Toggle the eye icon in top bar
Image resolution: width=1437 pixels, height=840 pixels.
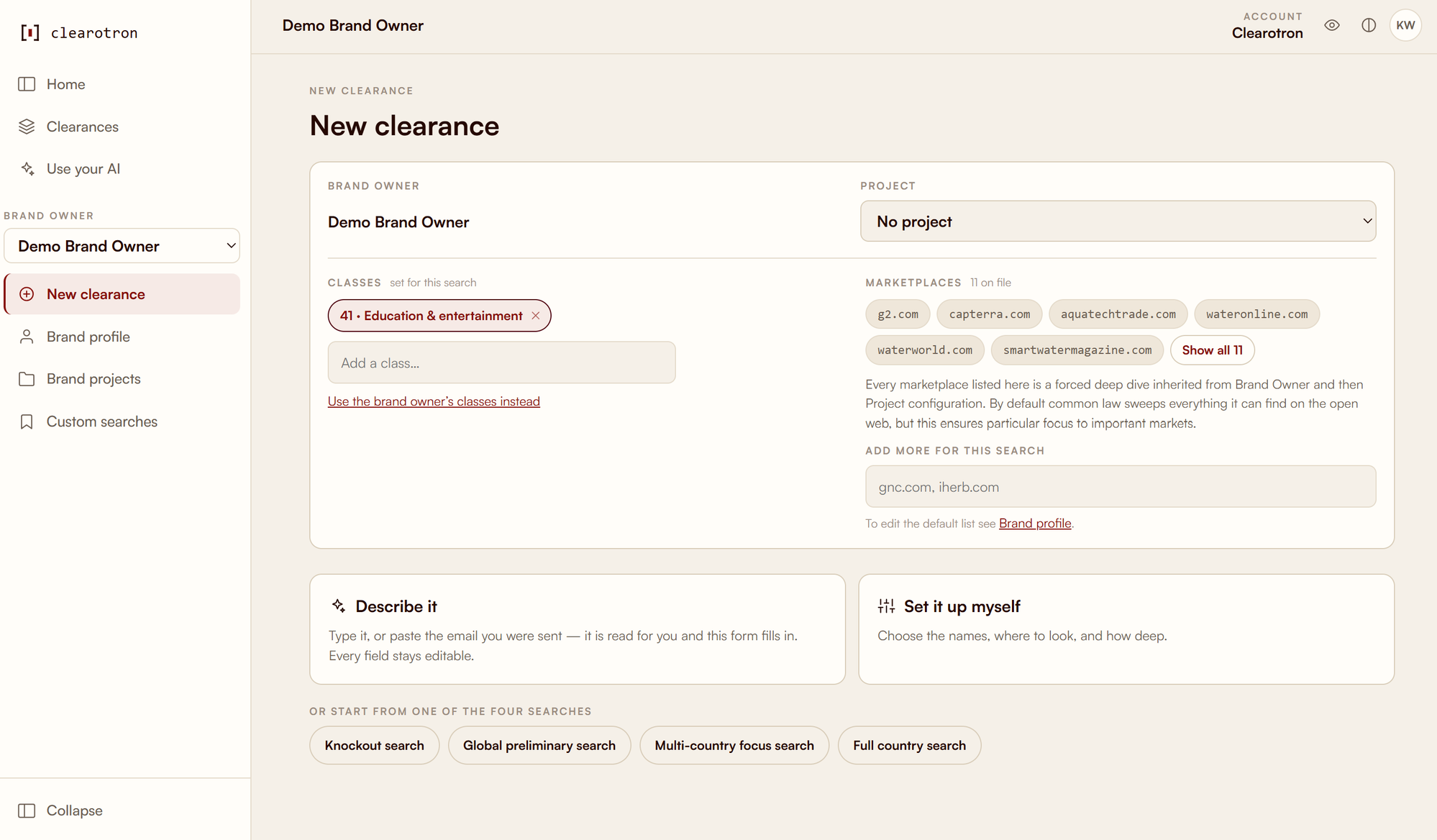pos(1332,25)
